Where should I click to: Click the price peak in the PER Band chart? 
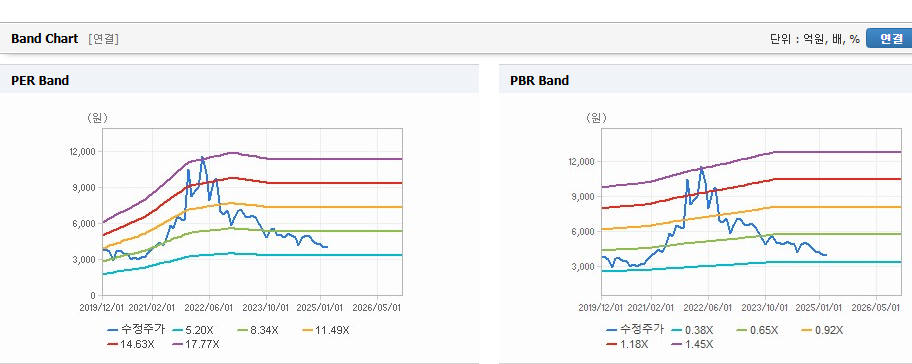tap(202, 157)
